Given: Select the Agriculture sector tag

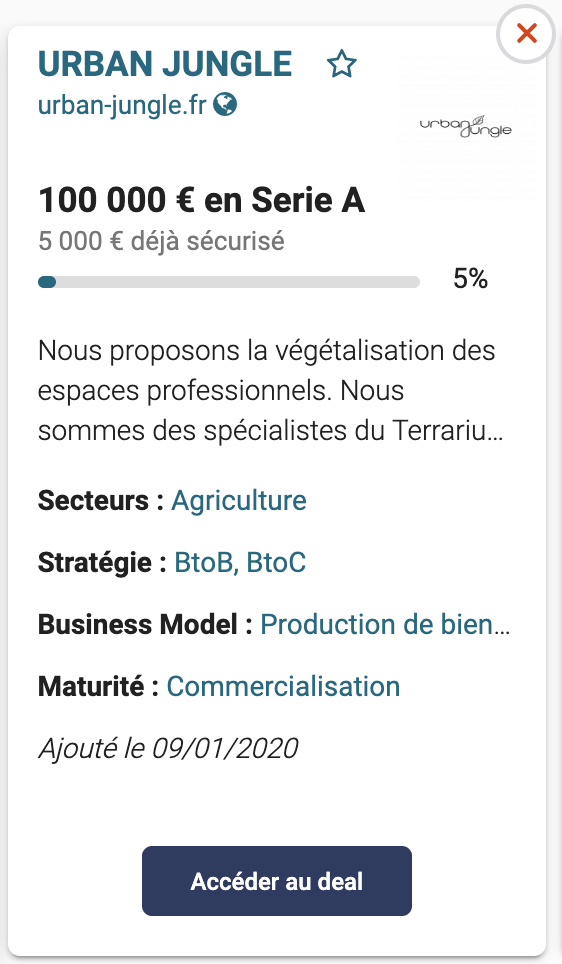Looking at the screenshot, I should click(239, 500).
